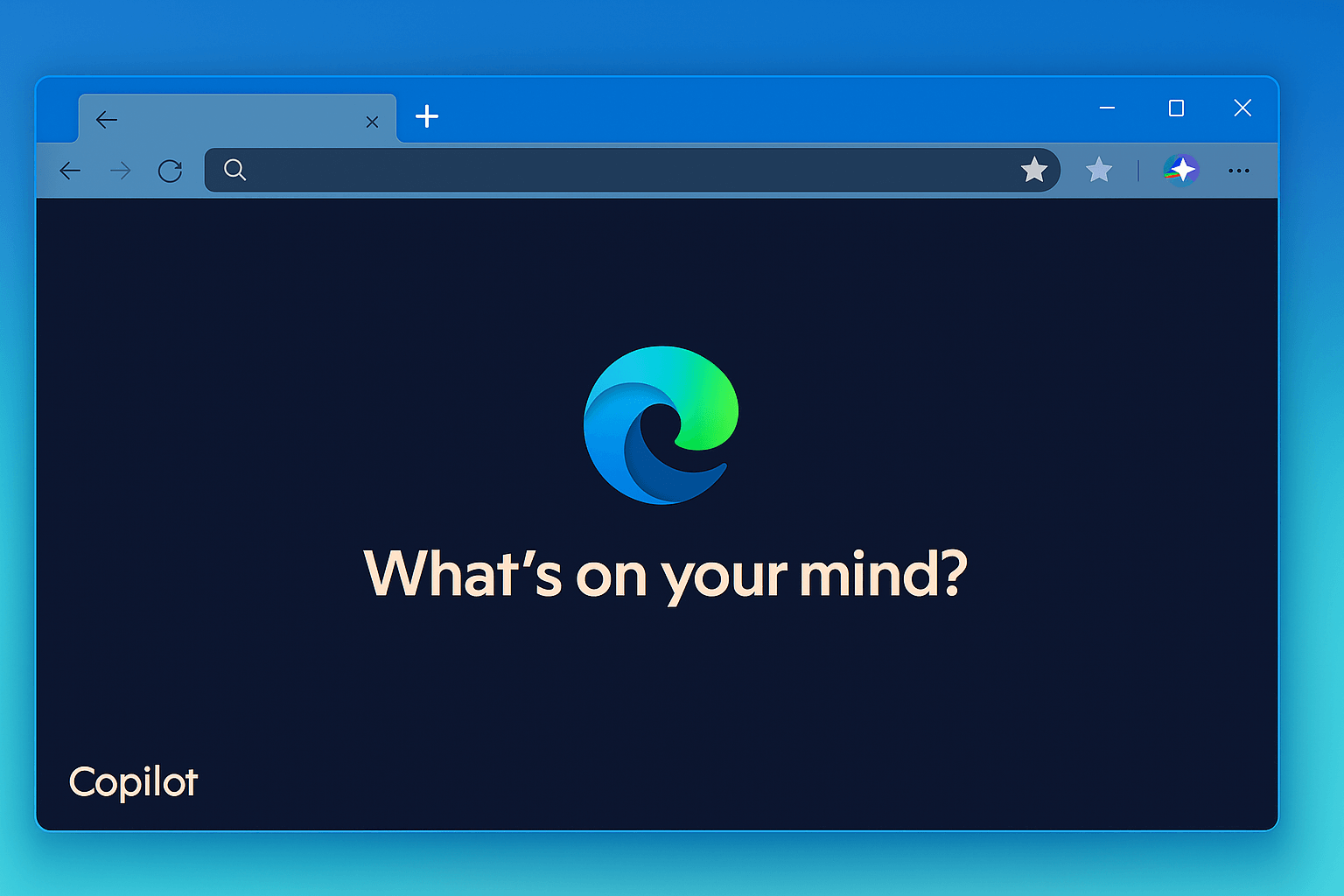Click the divider beside the extensions area
Screen dimensions: 1344x896
pos(1138,170)
